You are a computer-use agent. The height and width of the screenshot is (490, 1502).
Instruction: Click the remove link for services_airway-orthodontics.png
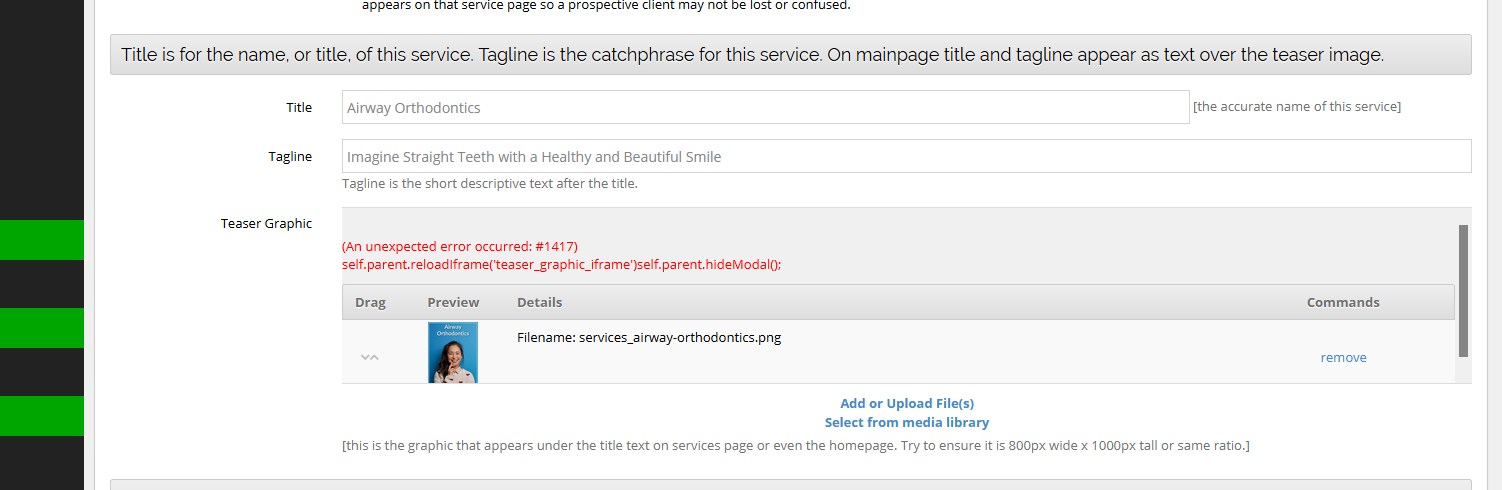[1343, 358]
